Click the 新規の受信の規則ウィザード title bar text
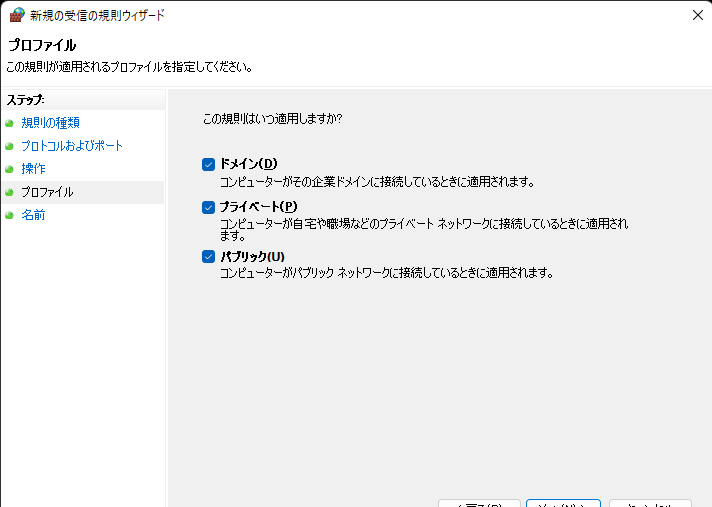Viewport: 712px width, 507px height. [x=98, y=15]
